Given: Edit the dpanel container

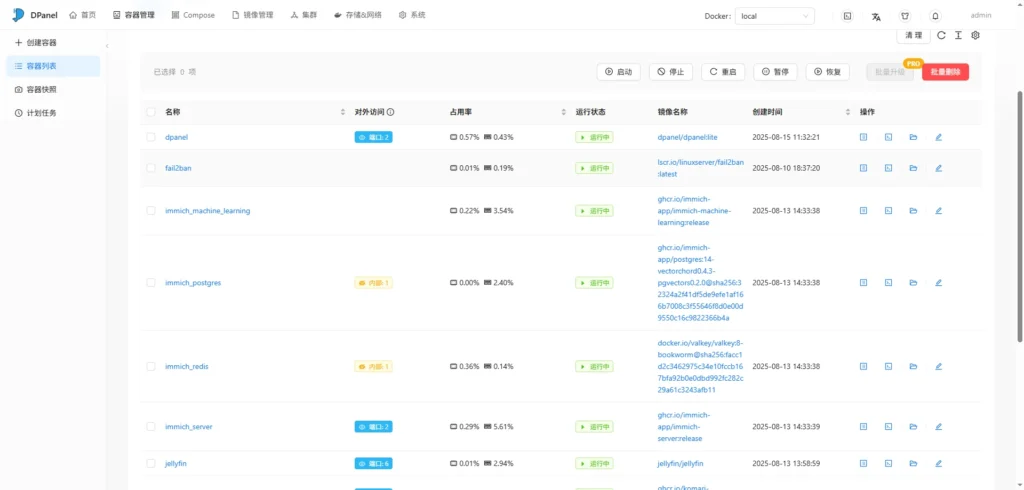Looking at the screenshot, I should point(938,137).
